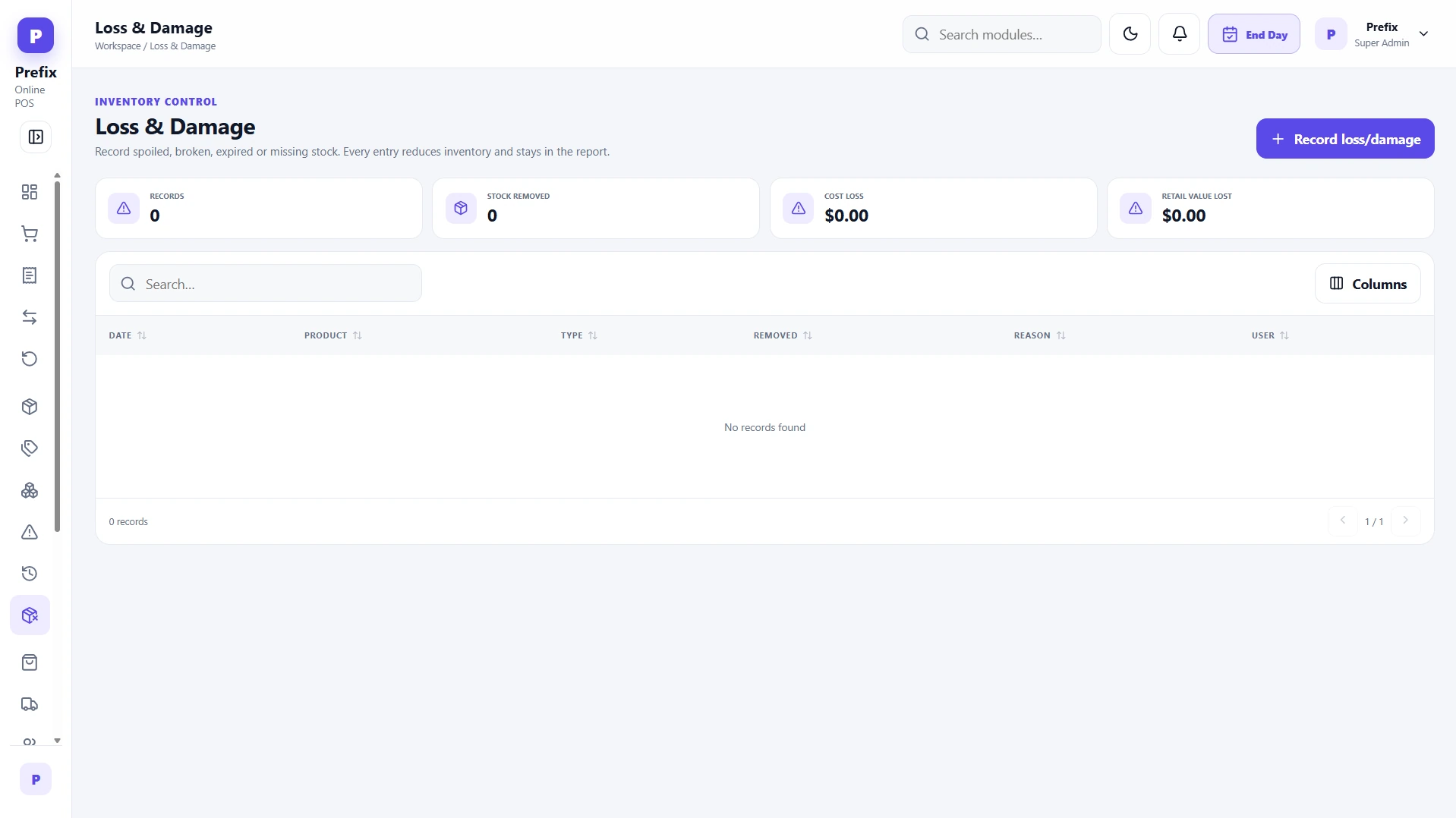Open the shopping cart module in sidebar

(30, 234)
